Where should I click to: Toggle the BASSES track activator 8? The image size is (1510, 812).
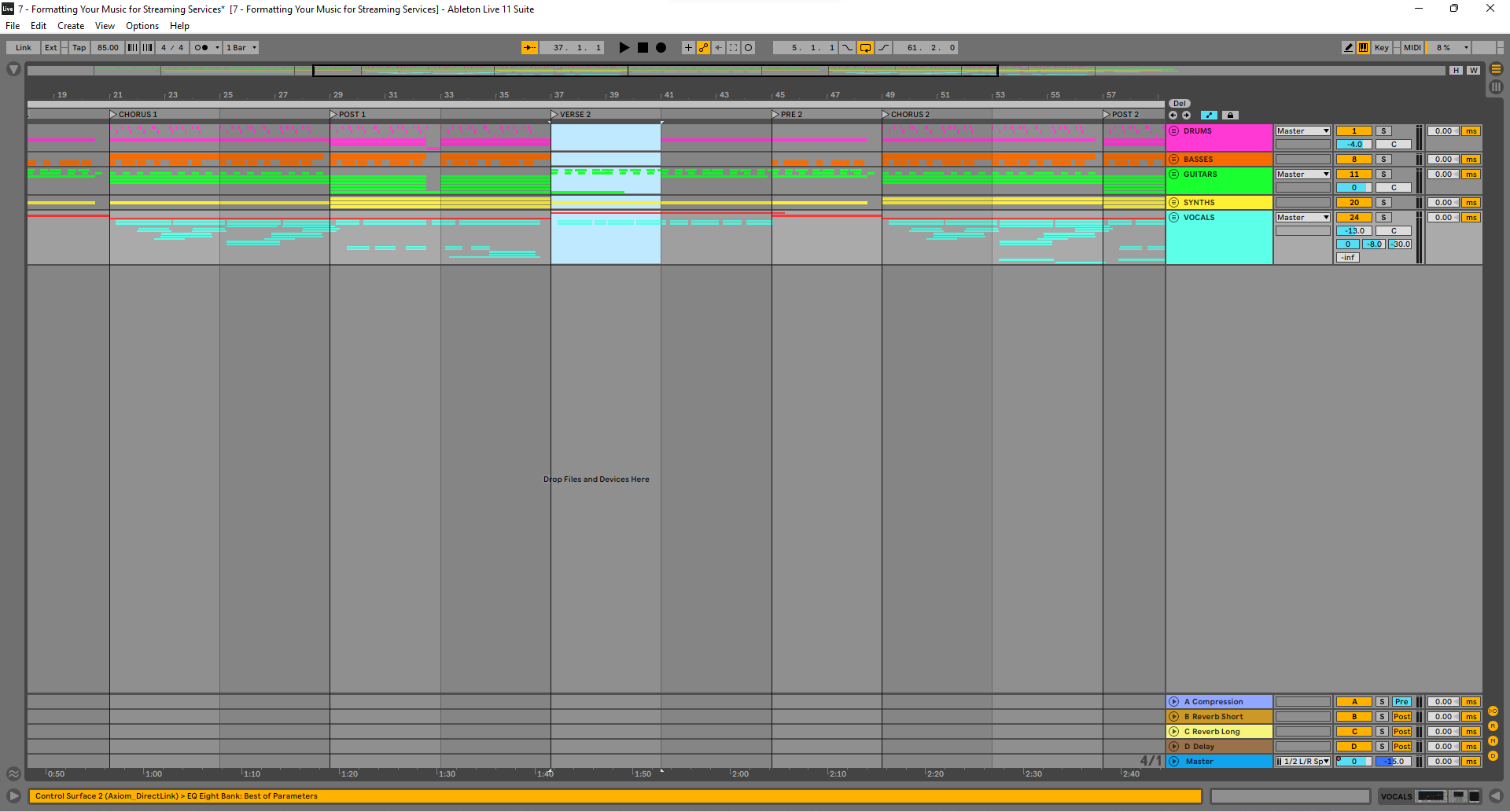pyautogui.click(x=1354, y=160)
